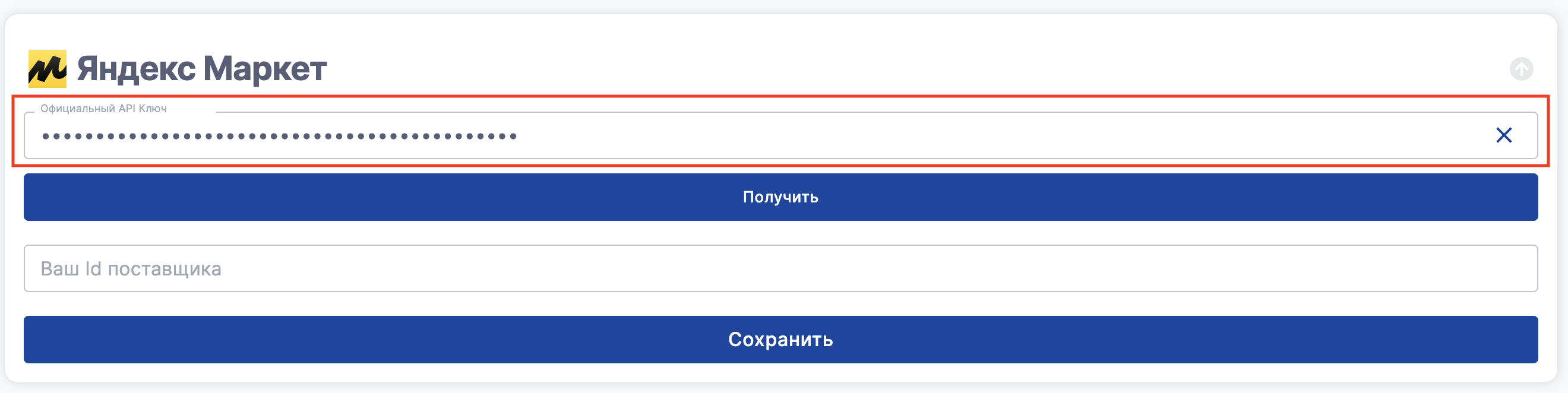Click the Получить button
This screenshot has width=1568, height=393.
[x=780, y=197]
